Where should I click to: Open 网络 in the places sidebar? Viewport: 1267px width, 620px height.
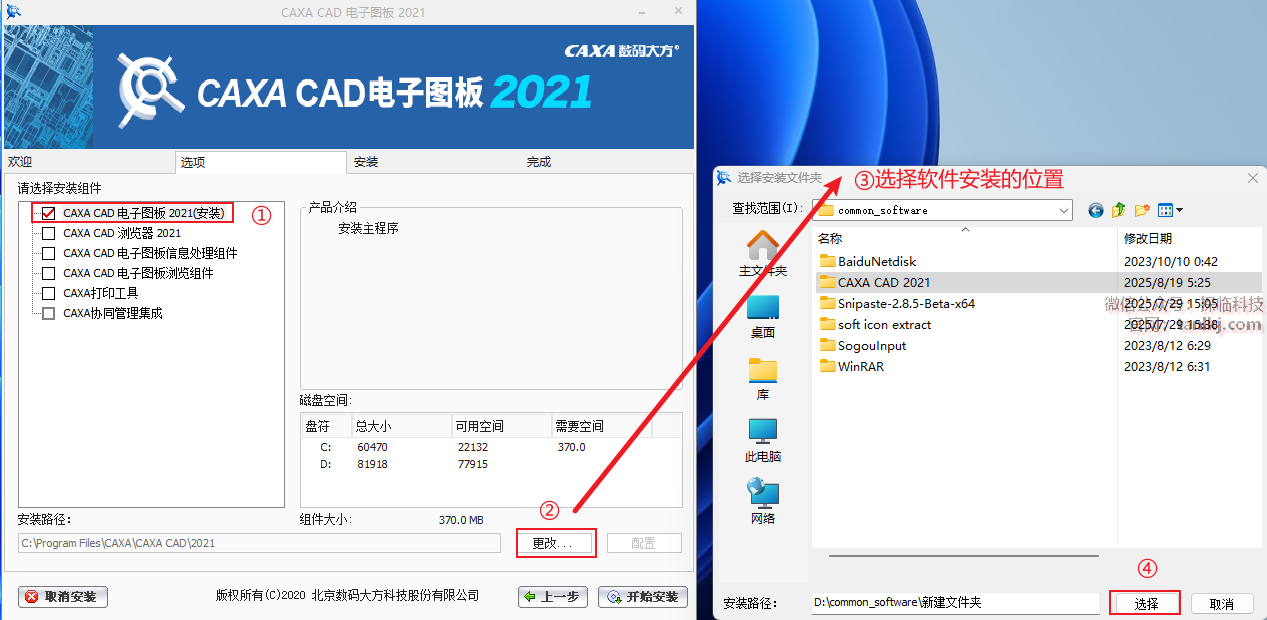763,502
